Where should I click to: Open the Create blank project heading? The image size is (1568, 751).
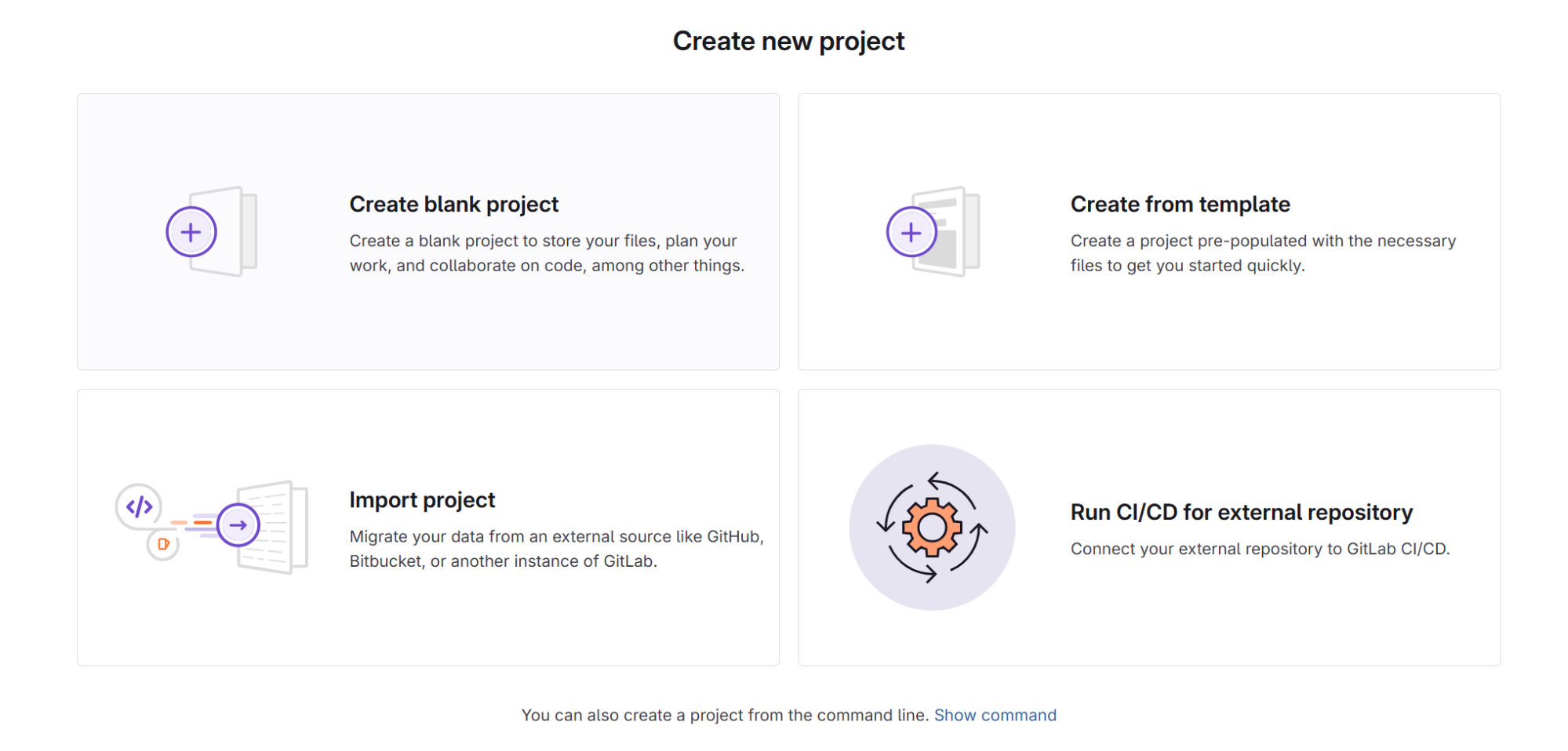[453, 205]
